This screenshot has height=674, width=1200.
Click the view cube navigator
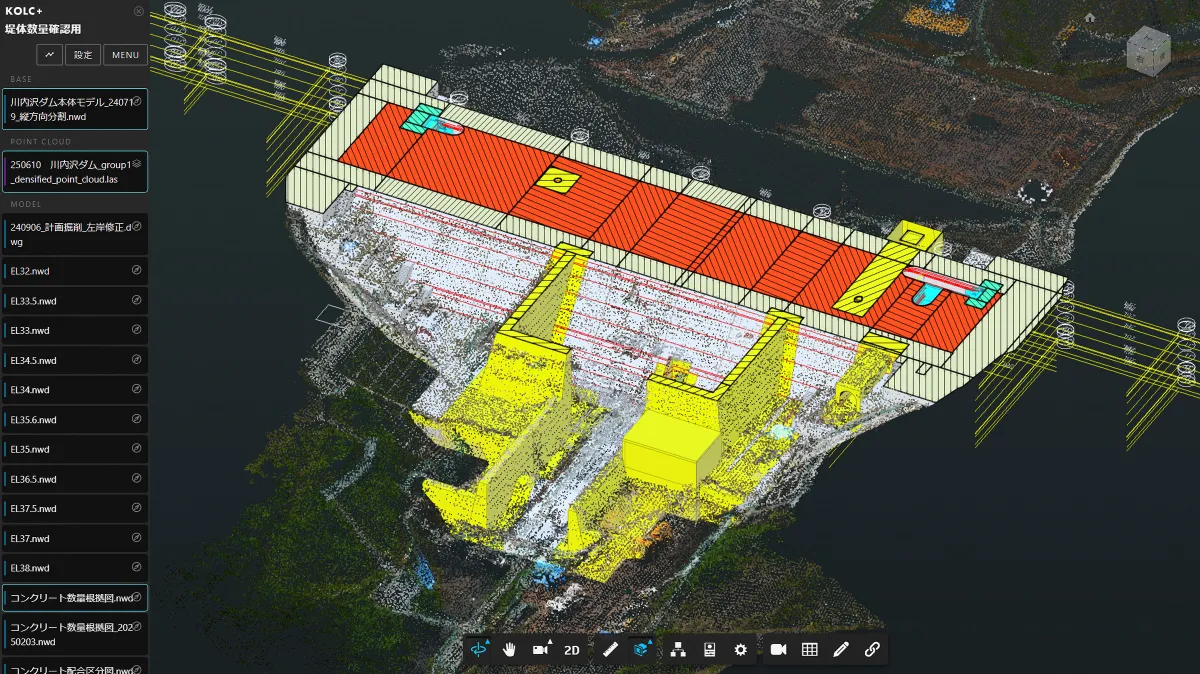[1147, 52]
